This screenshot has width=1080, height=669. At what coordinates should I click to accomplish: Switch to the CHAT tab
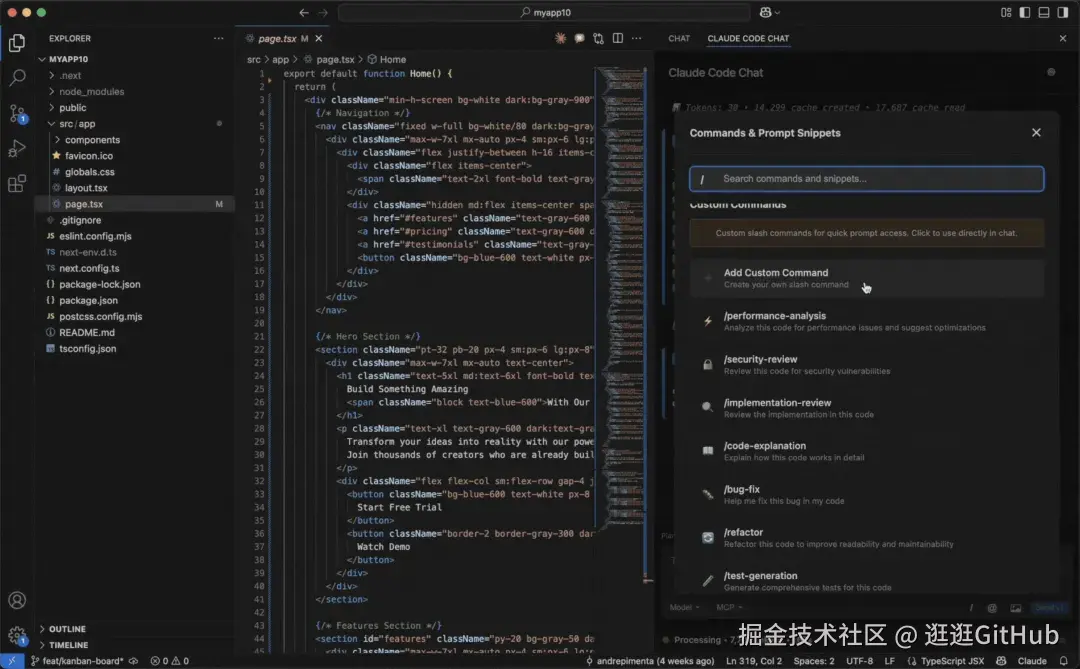(x=678, y=39)
